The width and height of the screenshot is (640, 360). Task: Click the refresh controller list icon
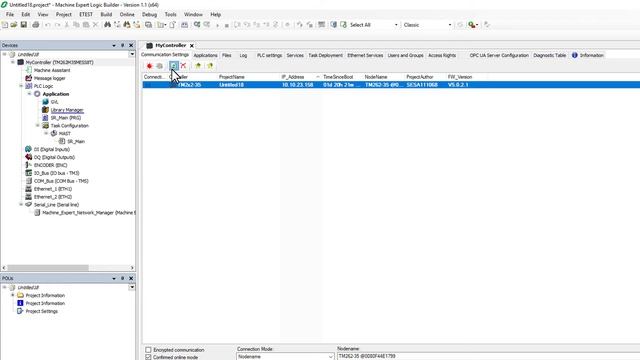coord(173,66)
